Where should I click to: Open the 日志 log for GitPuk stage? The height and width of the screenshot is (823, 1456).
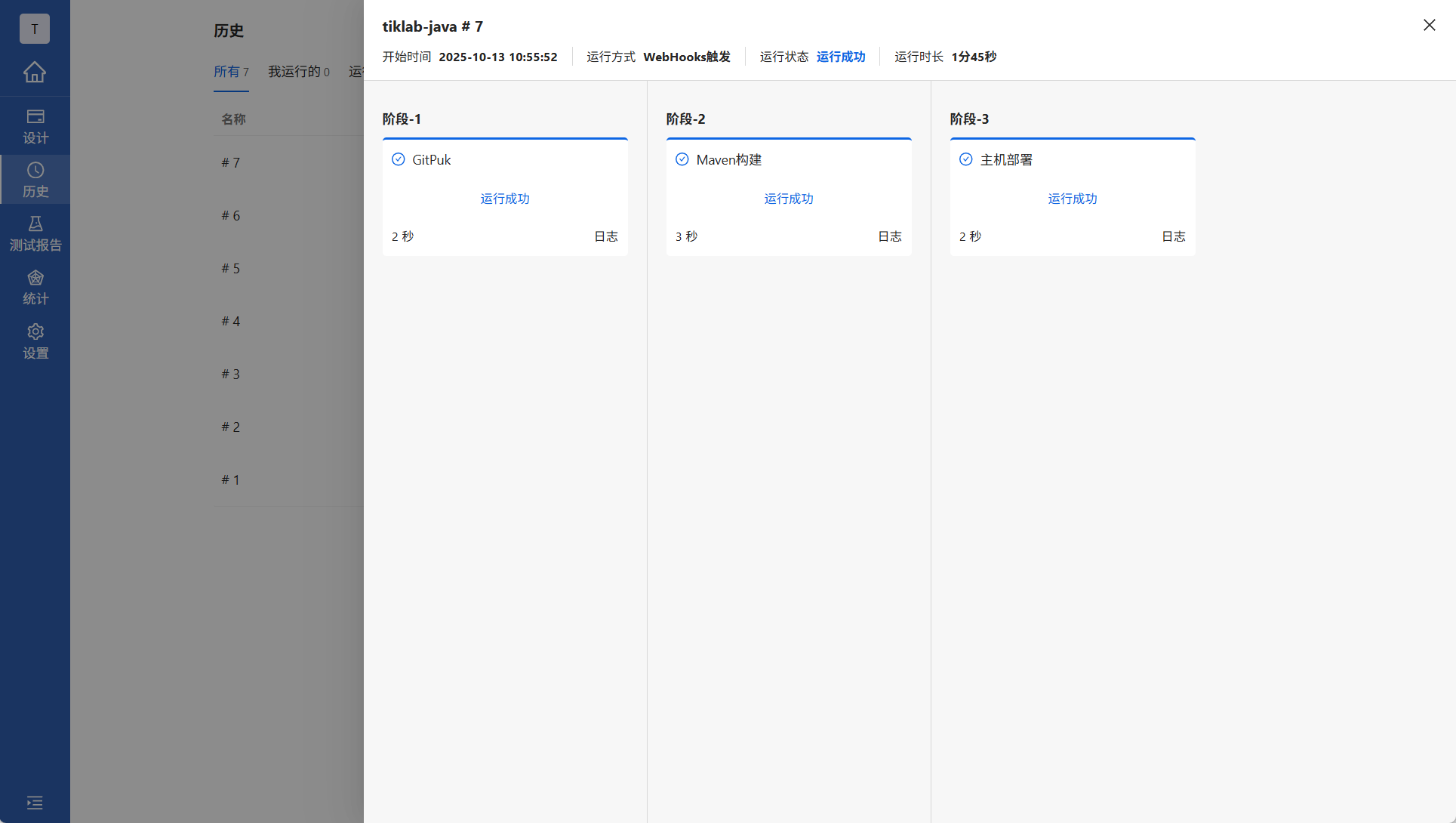(606, 236)
